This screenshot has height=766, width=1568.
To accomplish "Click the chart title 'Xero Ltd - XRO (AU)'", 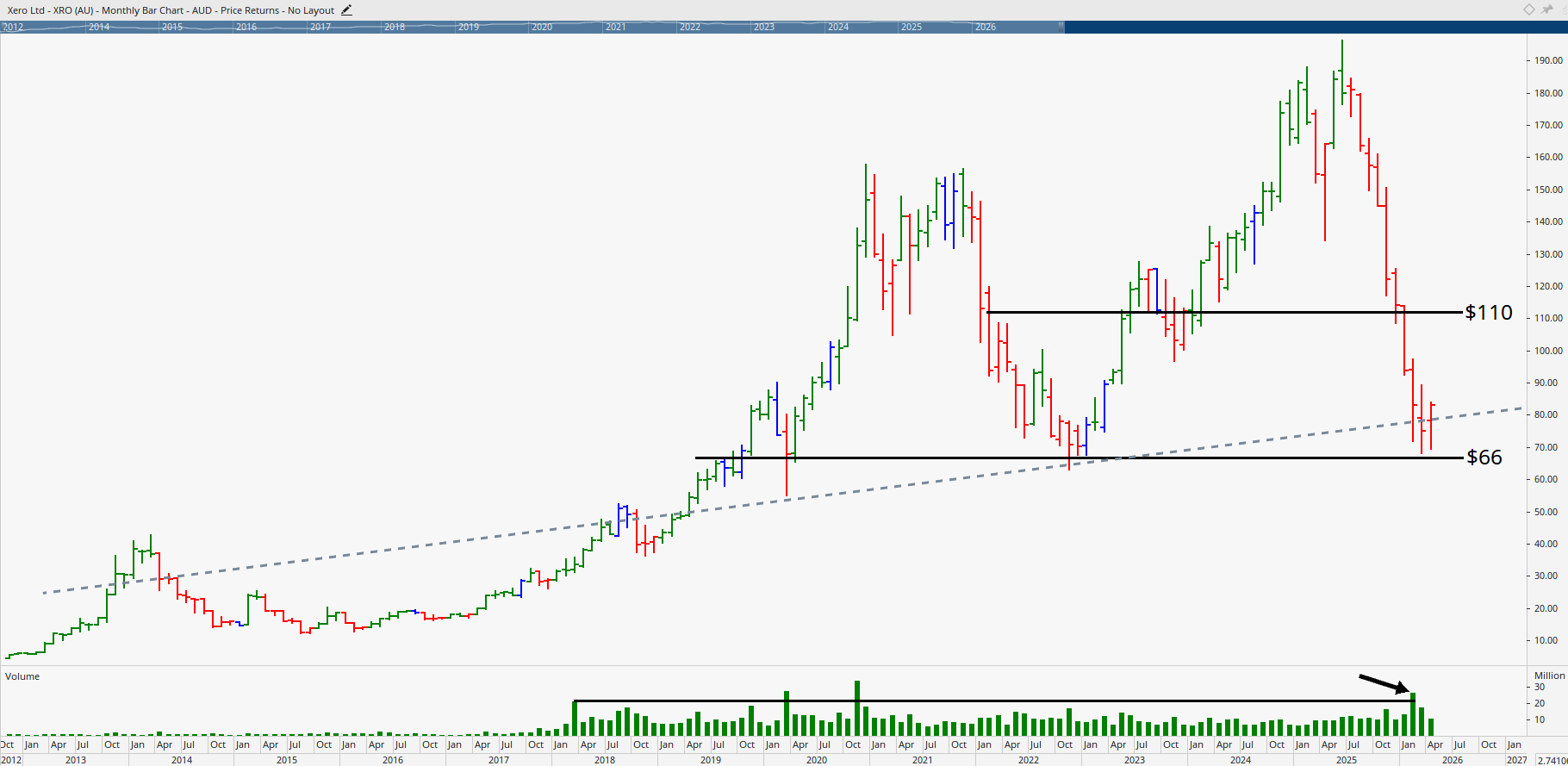I will pyautogui.click(x=51, y=10).
